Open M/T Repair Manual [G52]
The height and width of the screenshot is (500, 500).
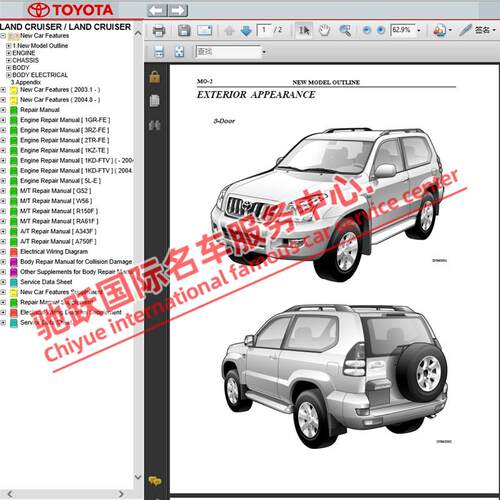pos(55,191)
